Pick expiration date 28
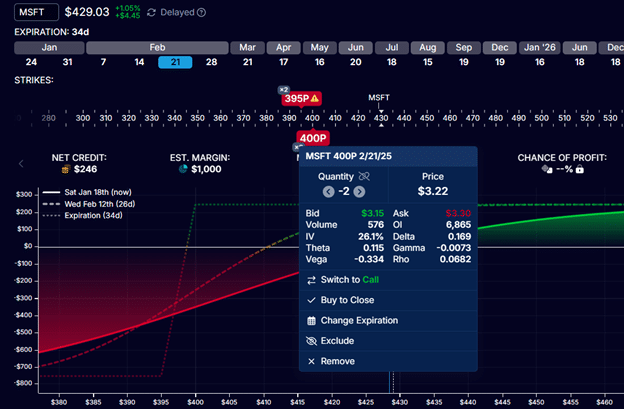The image size is (624, 409). tap(211, 62)
